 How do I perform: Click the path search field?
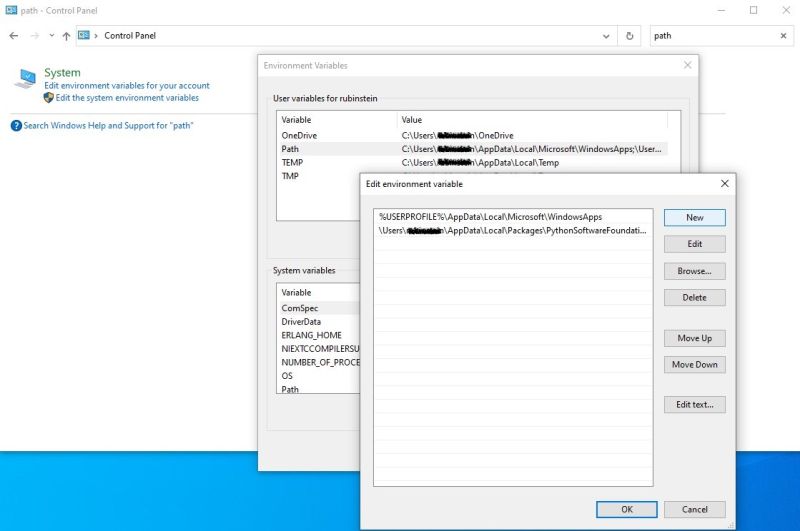[714, 36]
